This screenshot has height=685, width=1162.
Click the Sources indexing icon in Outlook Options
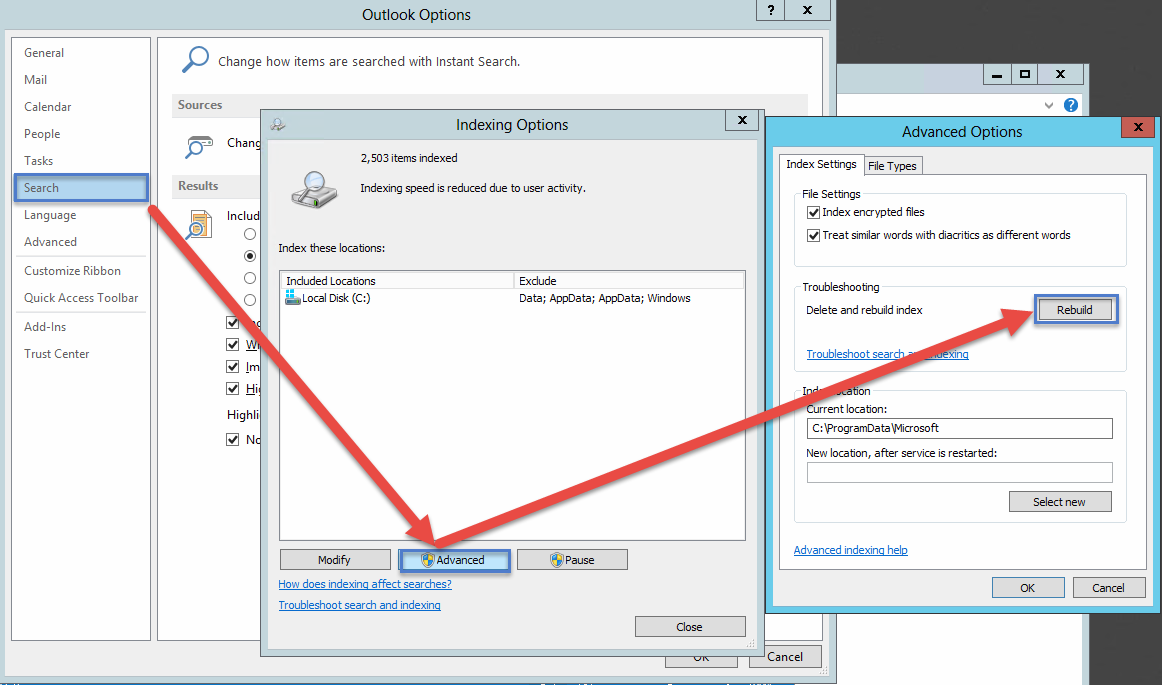click(200, 146)
